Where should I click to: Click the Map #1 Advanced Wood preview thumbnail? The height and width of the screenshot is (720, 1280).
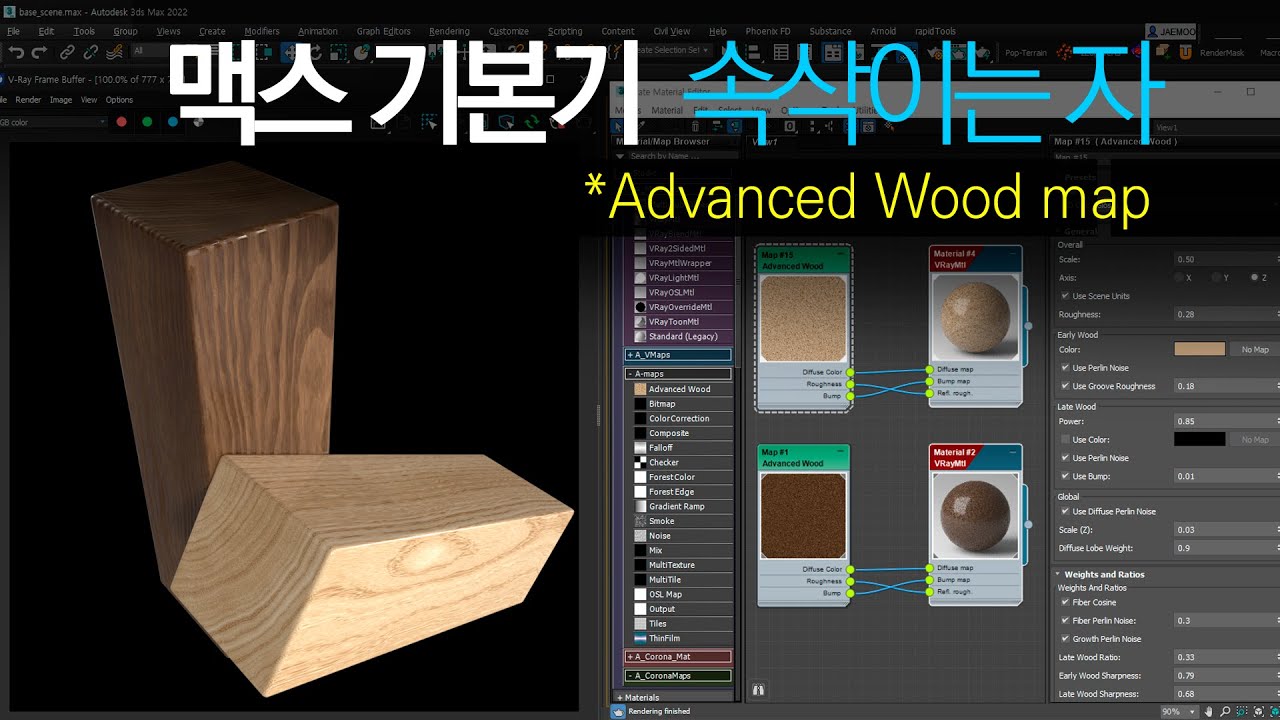tap(804, 516)
